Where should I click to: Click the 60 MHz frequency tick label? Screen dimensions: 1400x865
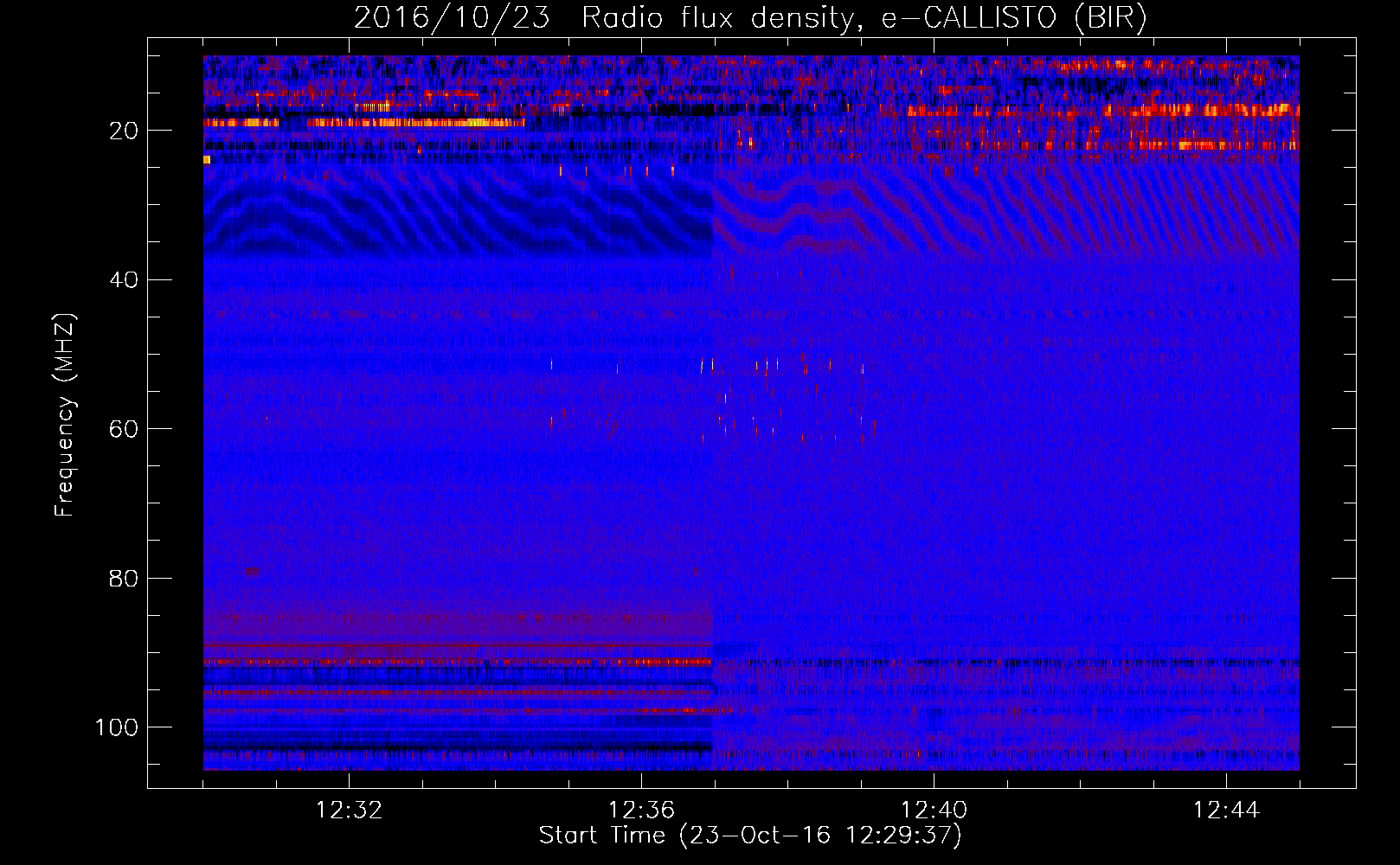point(124,429)
